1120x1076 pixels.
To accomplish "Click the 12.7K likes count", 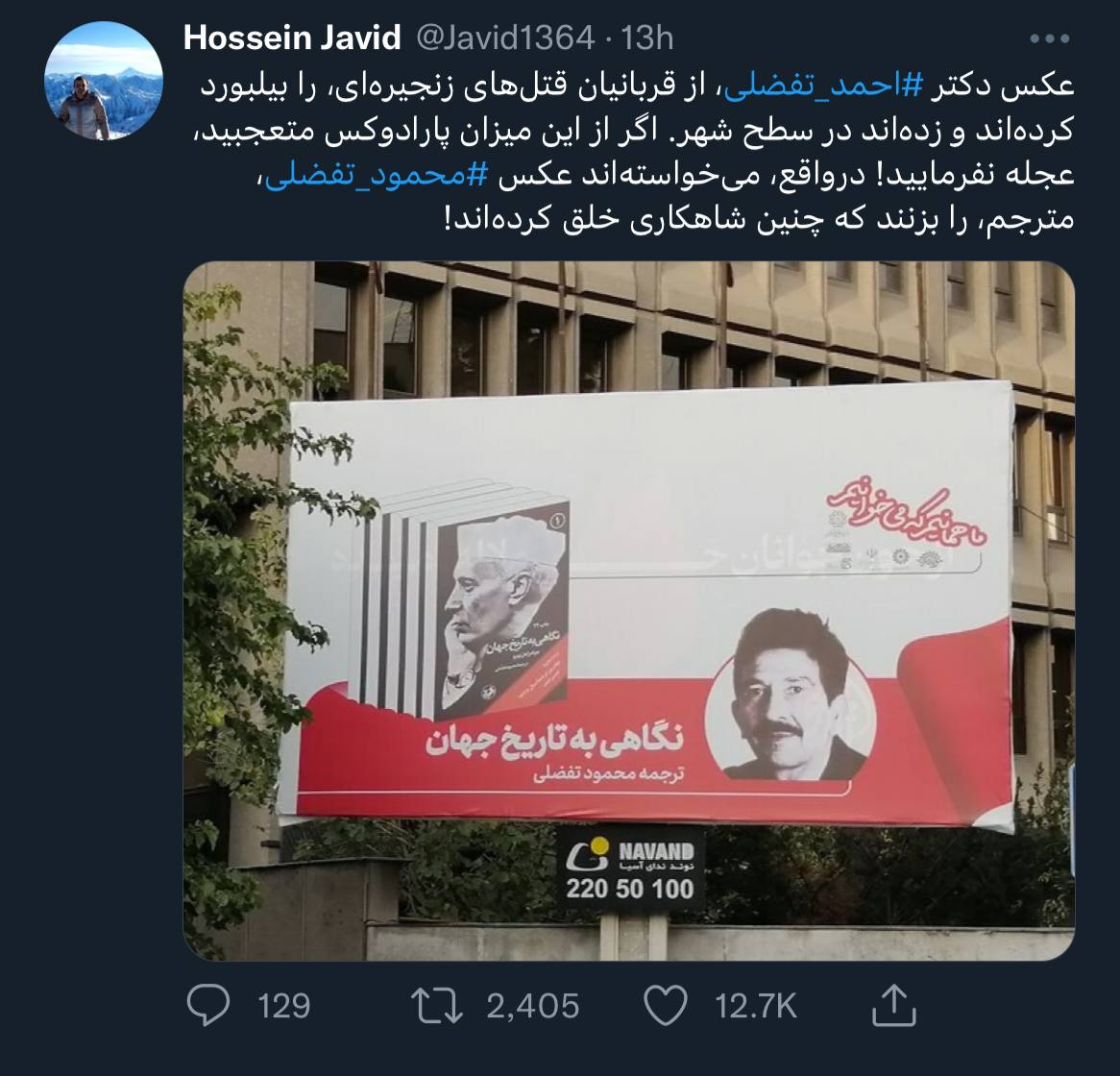I will [x=756, y=1006].
